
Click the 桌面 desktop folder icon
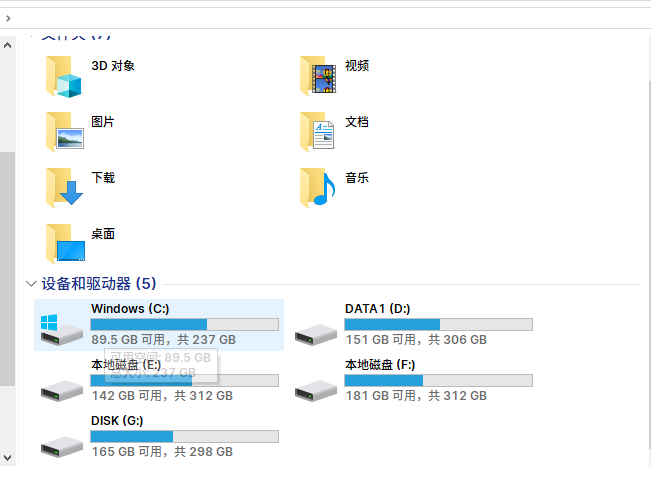65,244
